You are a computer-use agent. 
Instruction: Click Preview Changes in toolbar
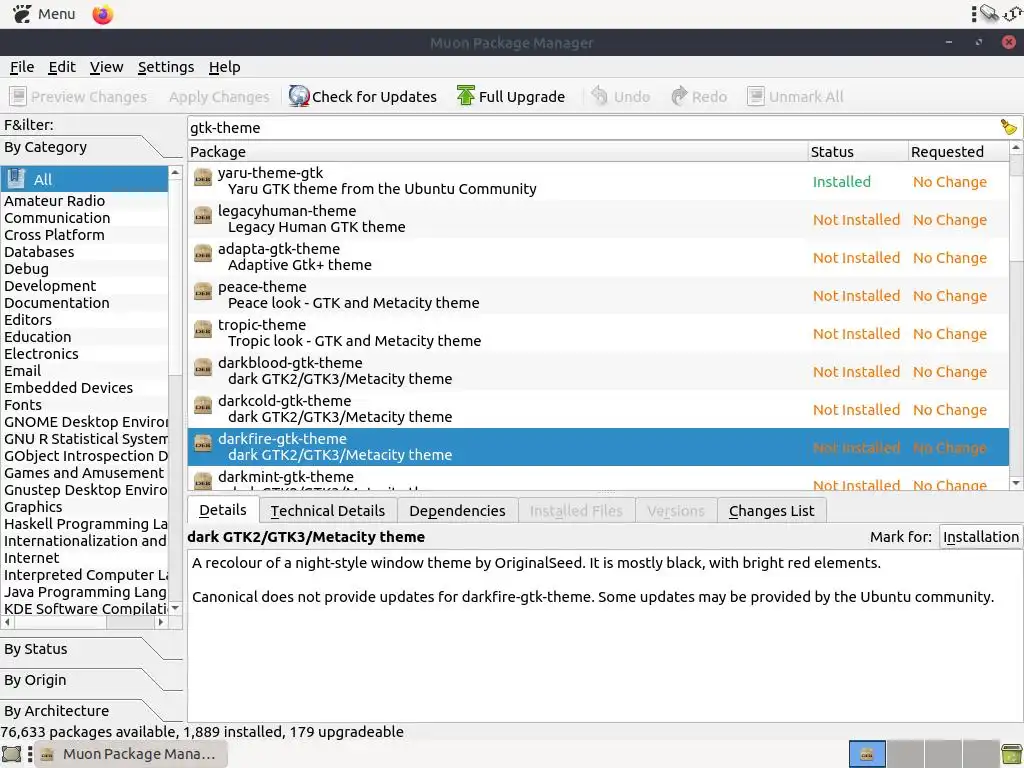(x=78, y=97)
